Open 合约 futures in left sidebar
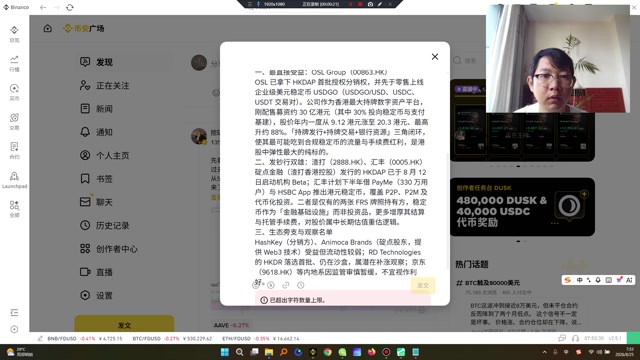640x360 pixels. coord(14,151)
